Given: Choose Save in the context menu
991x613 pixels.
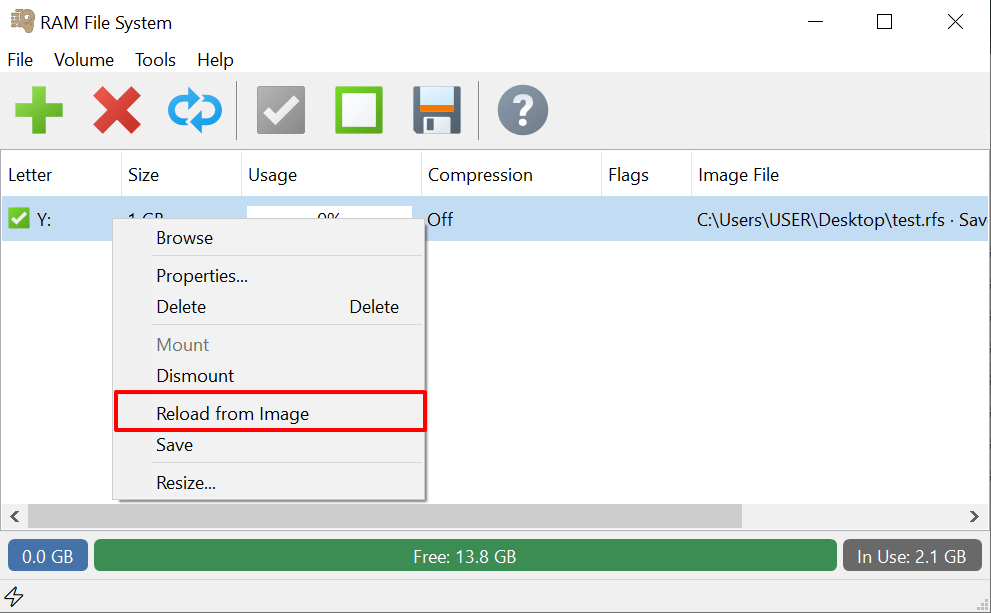Looking at the screenshot, I should tap(269, 445).
